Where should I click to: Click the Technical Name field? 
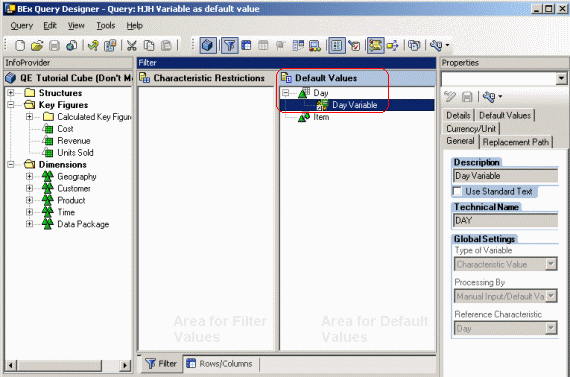coord(506,221)
